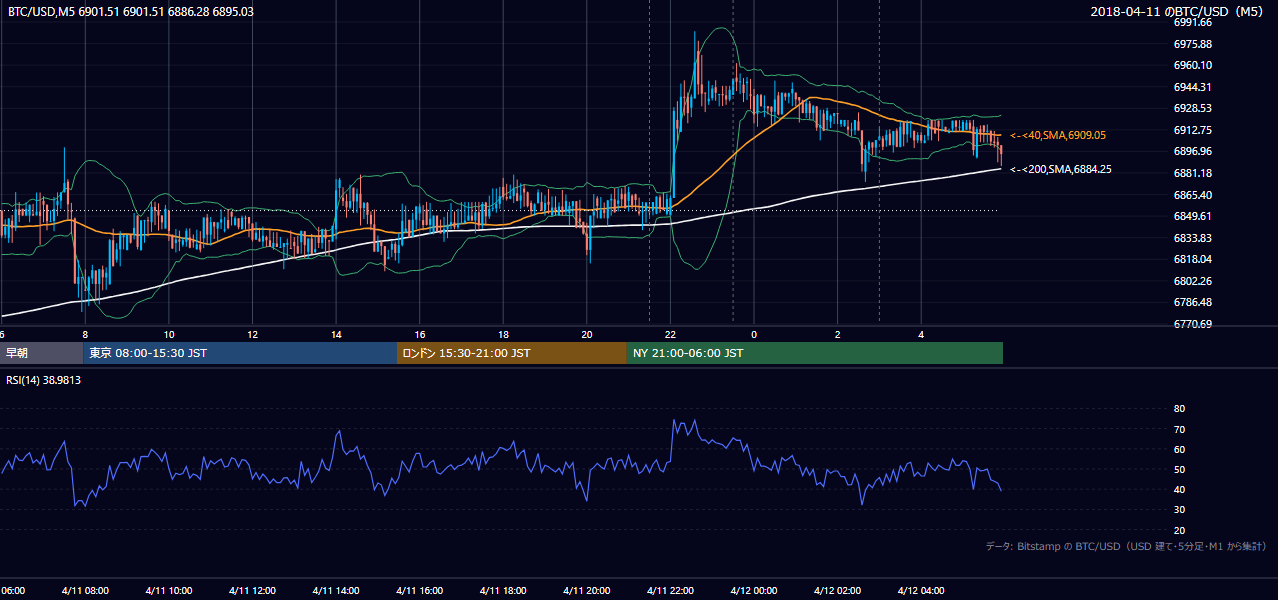Click price axis value 6896.96

1192,151
